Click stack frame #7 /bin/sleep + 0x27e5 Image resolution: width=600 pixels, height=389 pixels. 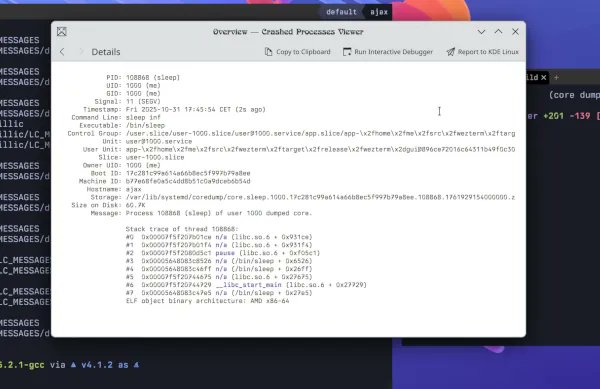219,293
